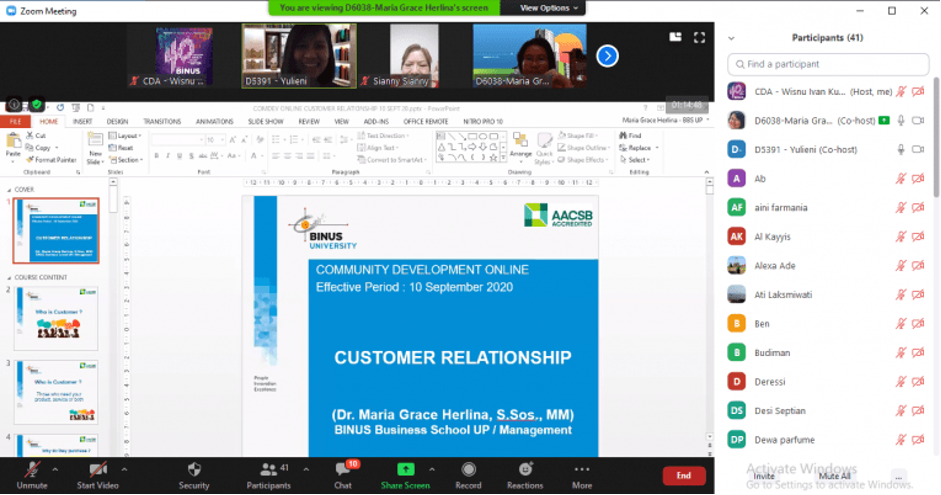Click the red End meeting button
941x495 pixels.
pyautogui.click(x=684, y=475)
